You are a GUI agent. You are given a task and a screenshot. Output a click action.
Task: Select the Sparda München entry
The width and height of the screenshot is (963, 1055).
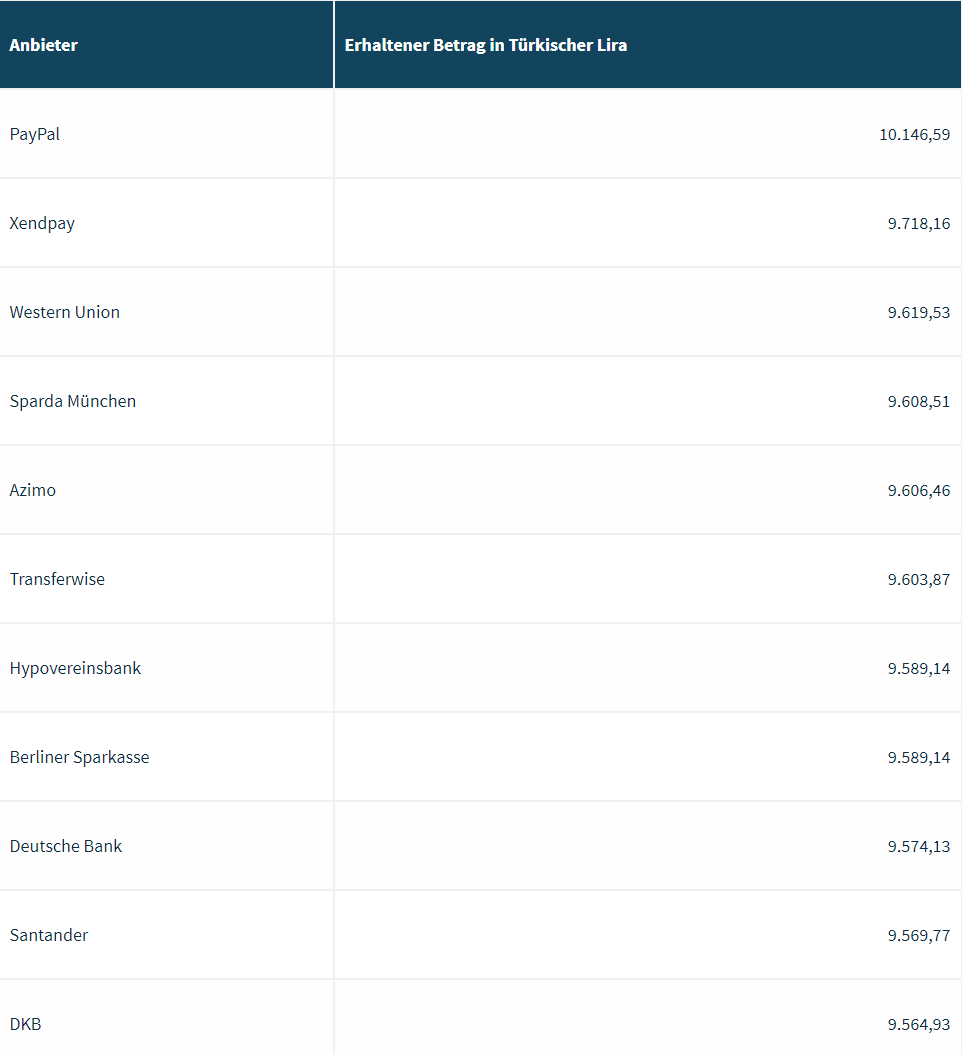pyautogui.click(x=73, y=401)
